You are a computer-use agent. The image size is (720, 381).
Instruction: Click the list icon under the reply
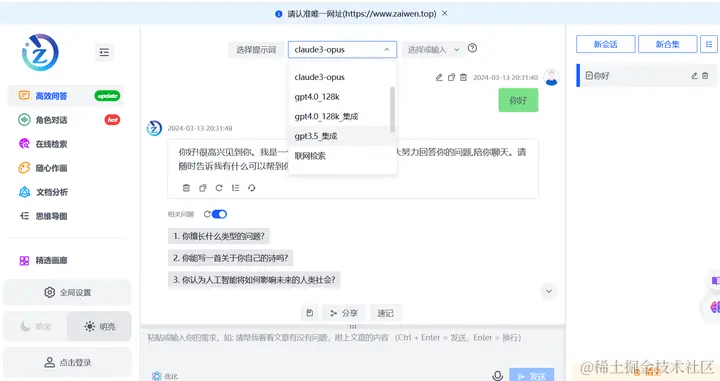tap(236, 188)
